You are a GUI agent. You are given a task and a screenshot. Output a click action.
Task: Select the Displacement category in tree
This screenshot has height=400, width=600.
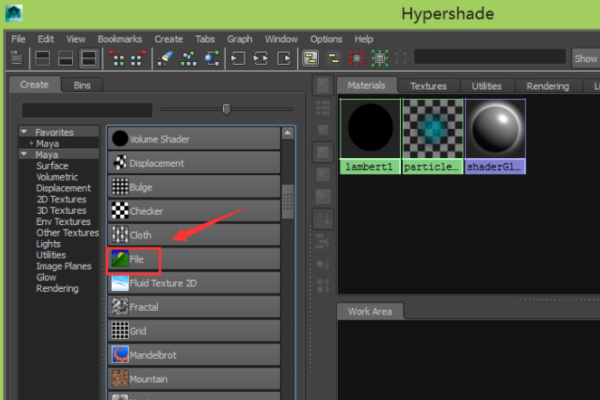pos(63,188)
